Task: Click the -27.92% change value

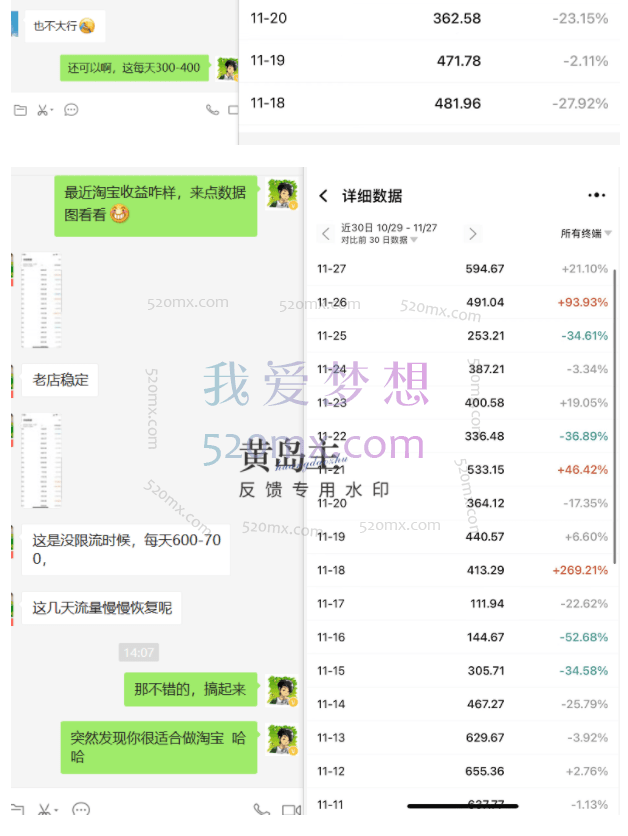Action: pyautogui.click(x=580, y=103)
